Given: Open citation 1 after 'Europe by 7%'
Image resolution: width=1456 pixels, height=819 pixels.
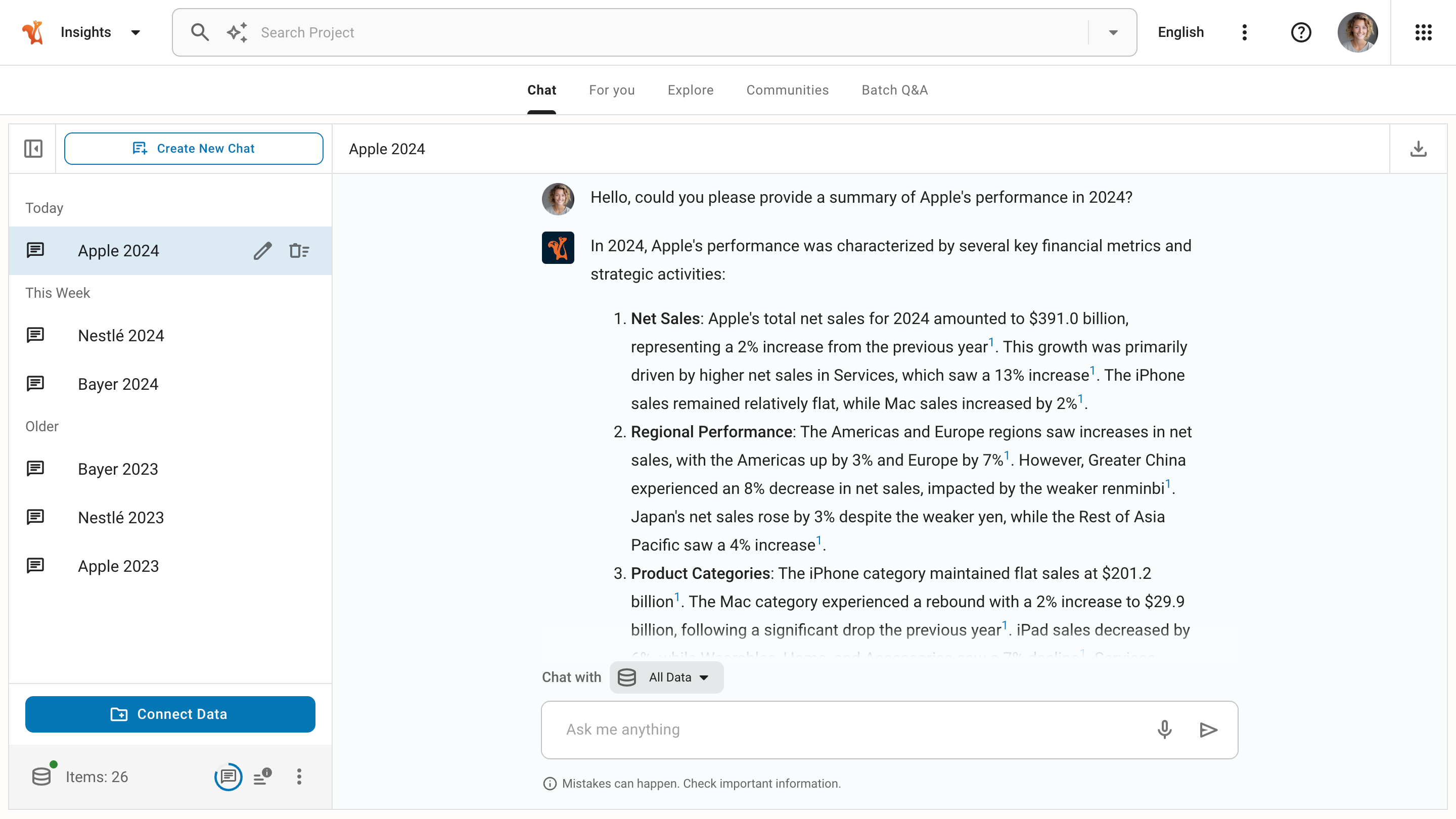Looking at the screenshot, I should 1007,455.
